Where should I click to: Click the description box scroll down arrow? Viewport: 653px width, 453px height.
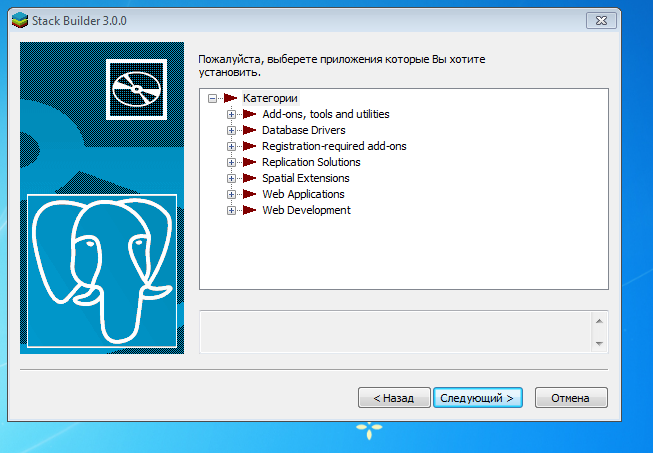599,343
